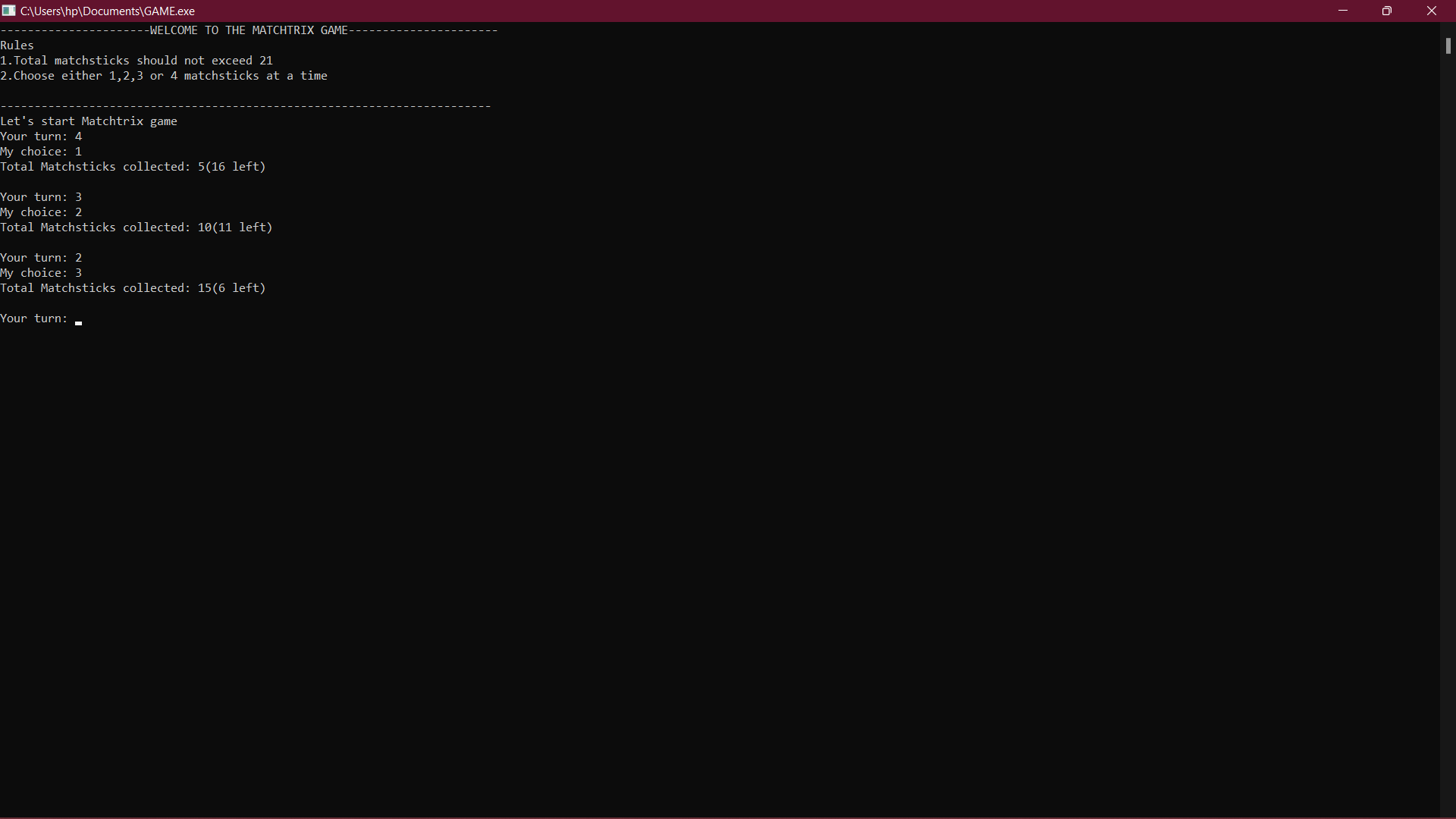Minimize the GAME.exe console window

1343,11
